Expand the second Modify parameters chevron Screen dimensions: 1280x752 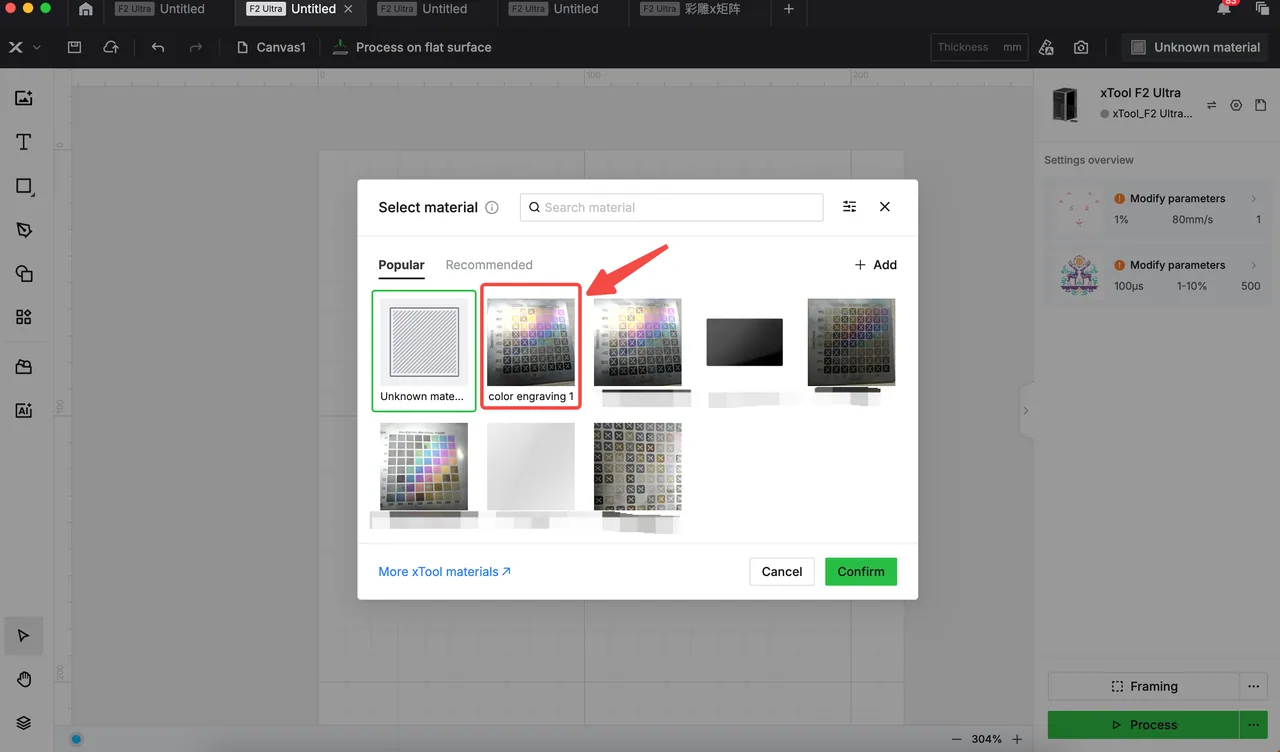click(x=1254, y=265)
